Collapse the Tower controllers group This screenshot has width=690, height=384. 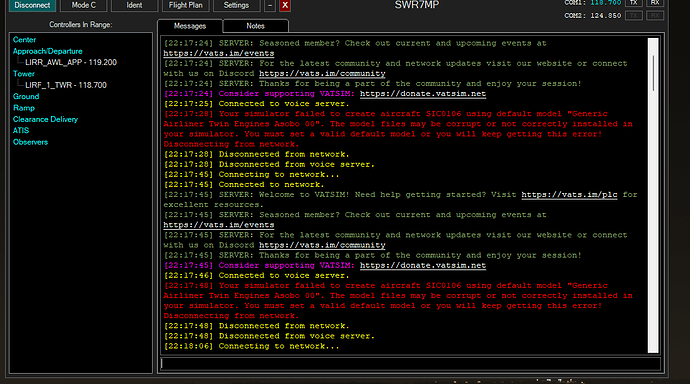coord(24,74)
